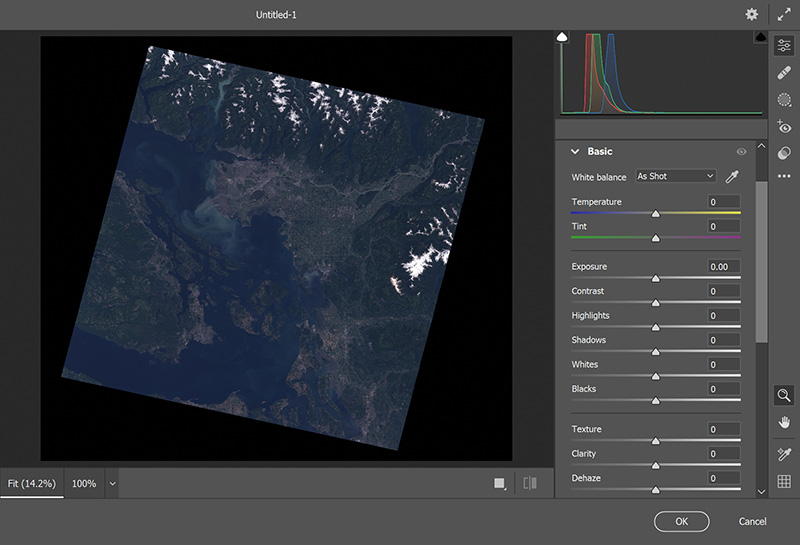This screenshot has width=800, height=545.
Task: Toggle Basic panel visibility eye
Action: coord(741,152)
